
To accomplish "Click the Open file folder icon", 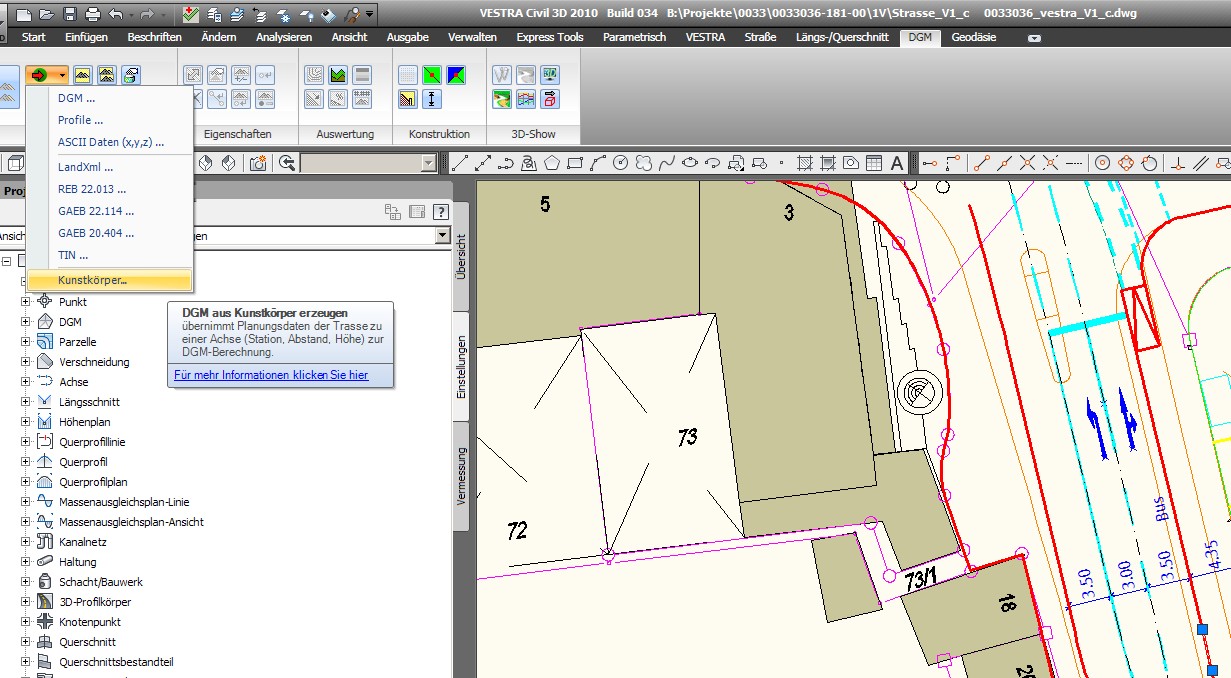I will 47,14.
